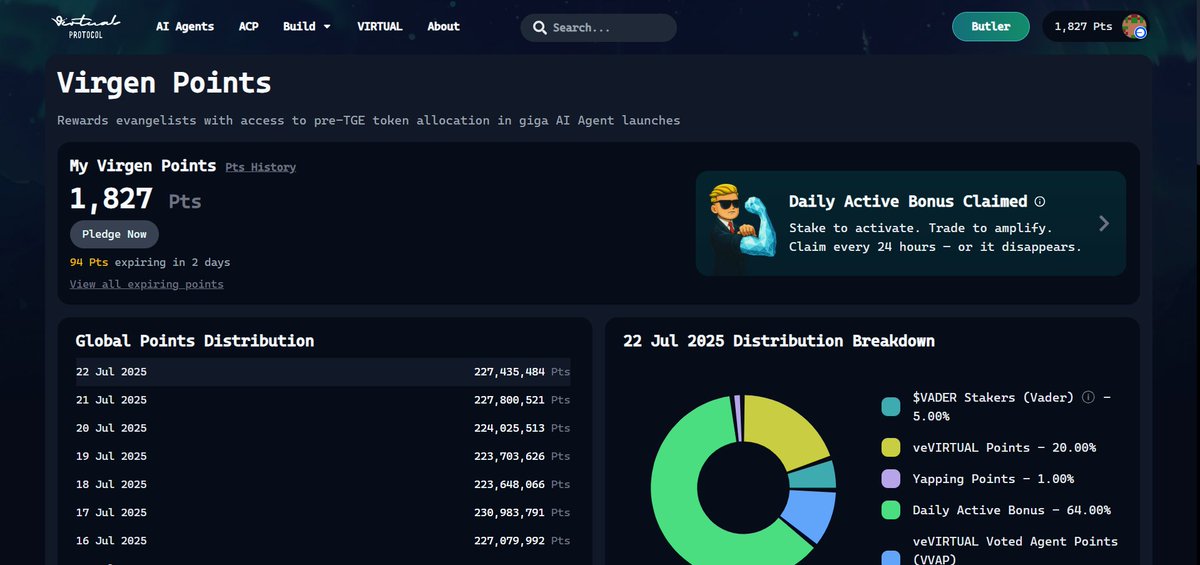The height and width of the screenshot is (565, 1200).
Task: Click the info icon next to $VADER Stakers
Action: coord(1089,397)
